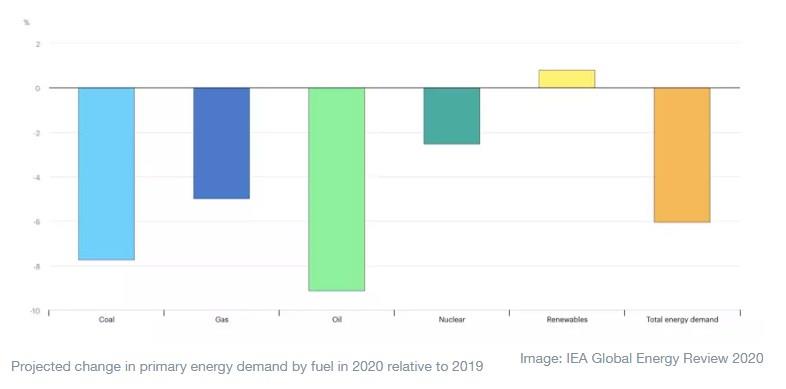
Task: Click the light blue Coal bar
Action: pyautogui.click(x=106, y=174)
